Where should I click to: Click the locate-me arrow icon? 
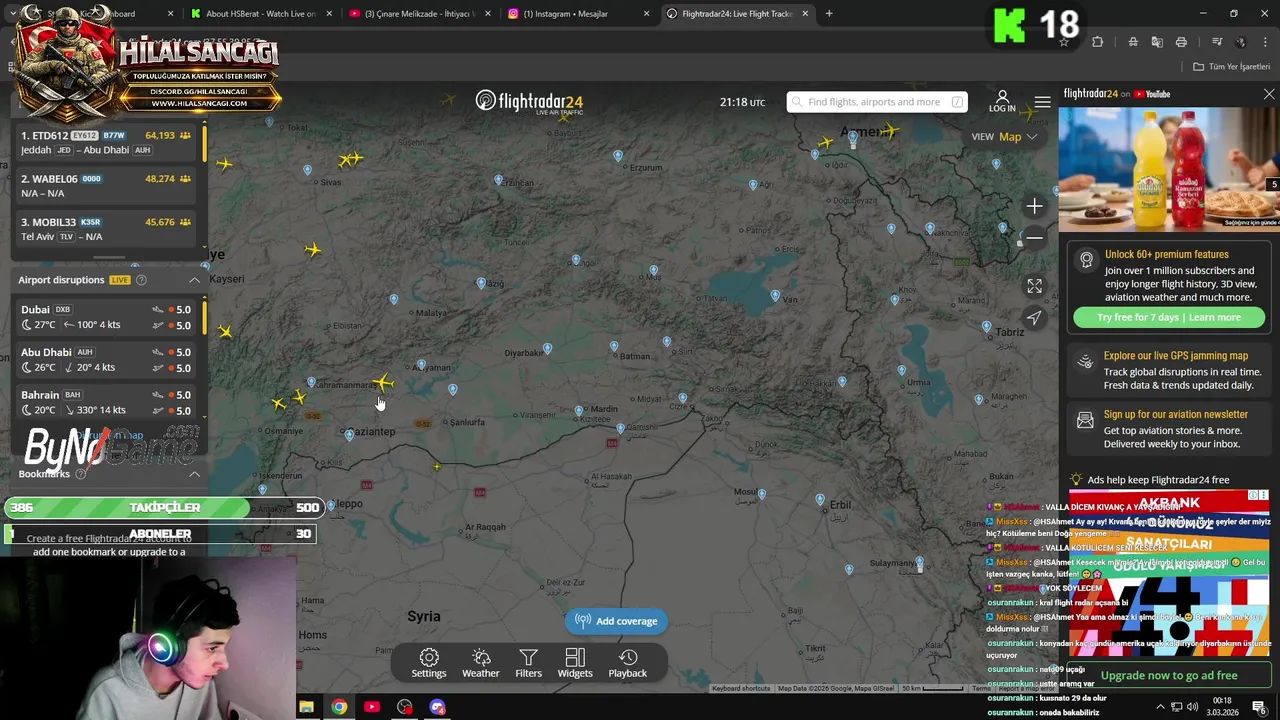click(1034, 318)
